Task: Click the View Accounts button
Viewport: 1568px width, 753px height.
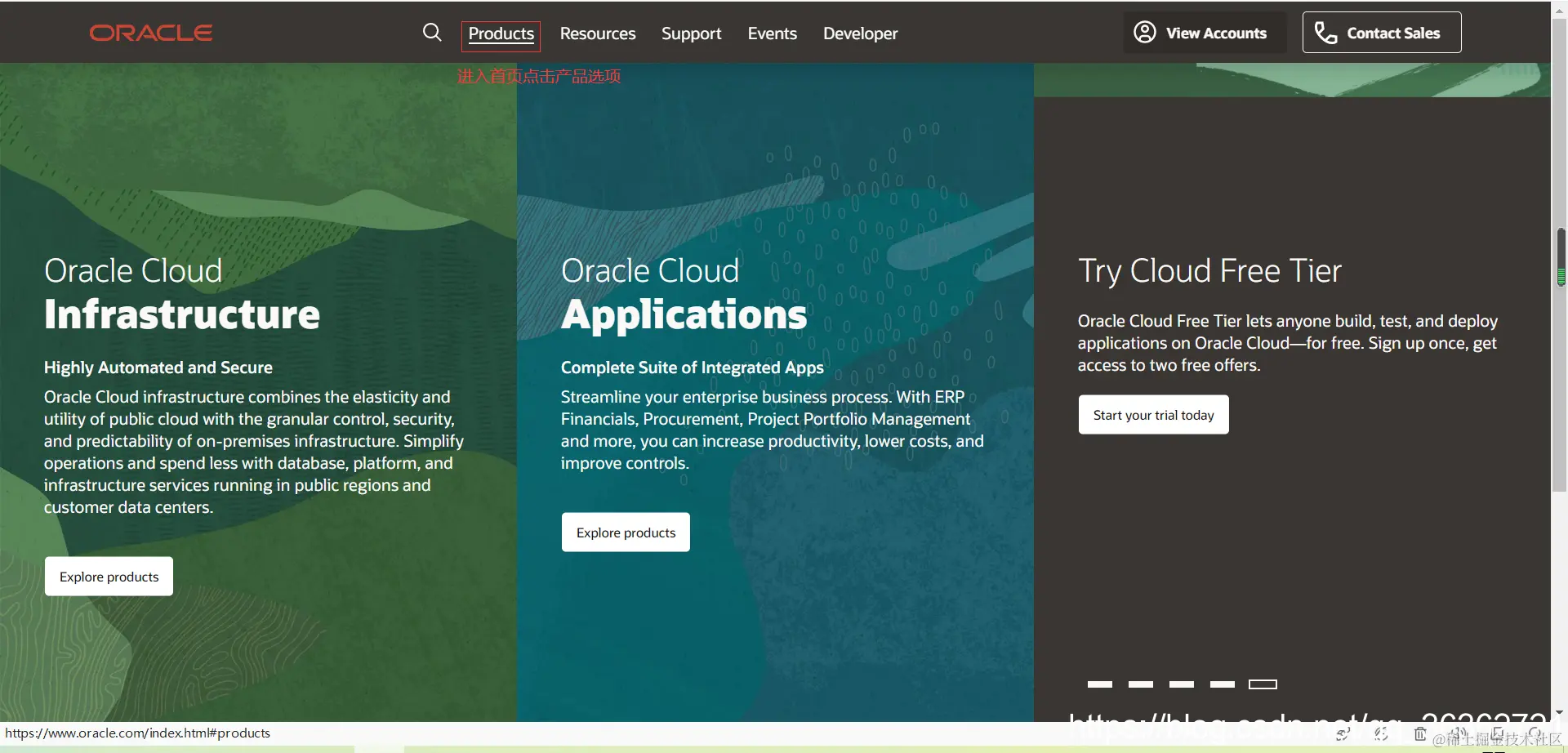Action: [1205, 33]
